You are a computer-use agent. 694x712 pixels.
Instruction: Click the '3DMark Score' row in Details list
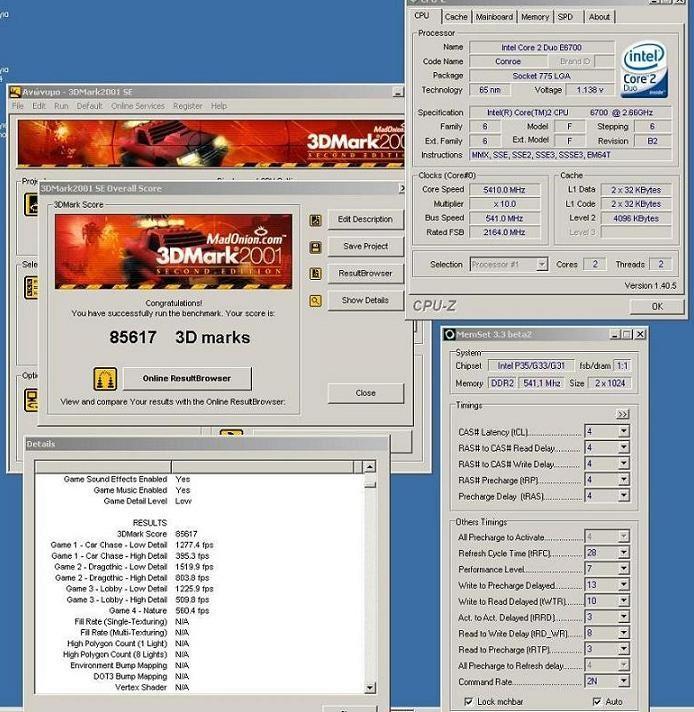tap(157, 534)
